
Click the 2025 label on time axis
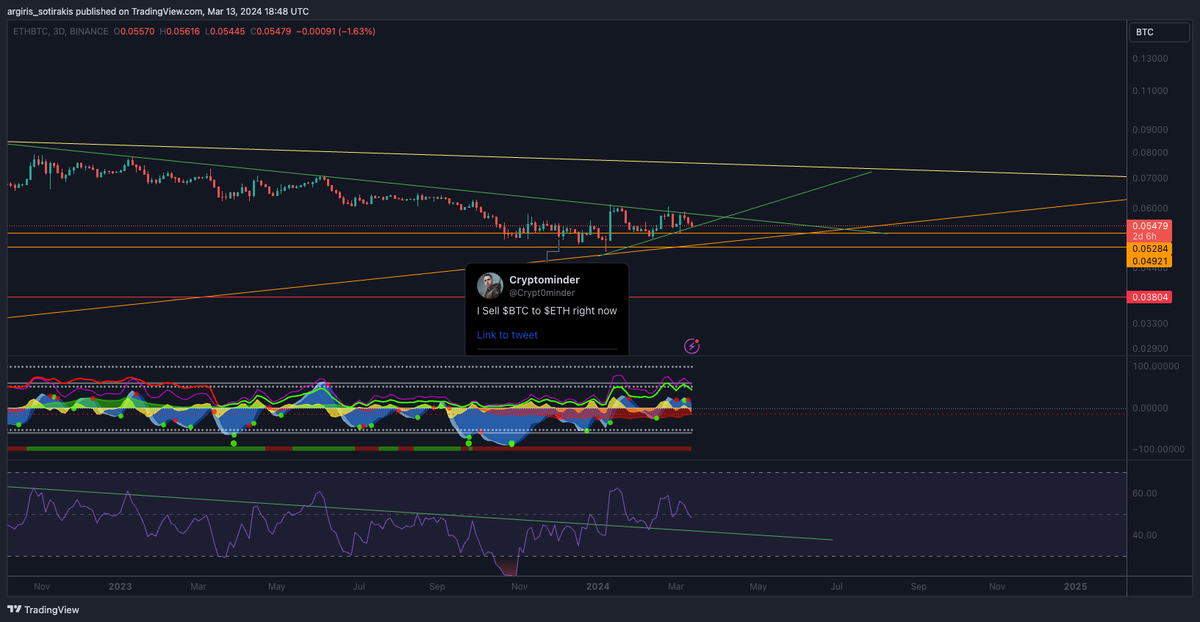pos(1076,586)
